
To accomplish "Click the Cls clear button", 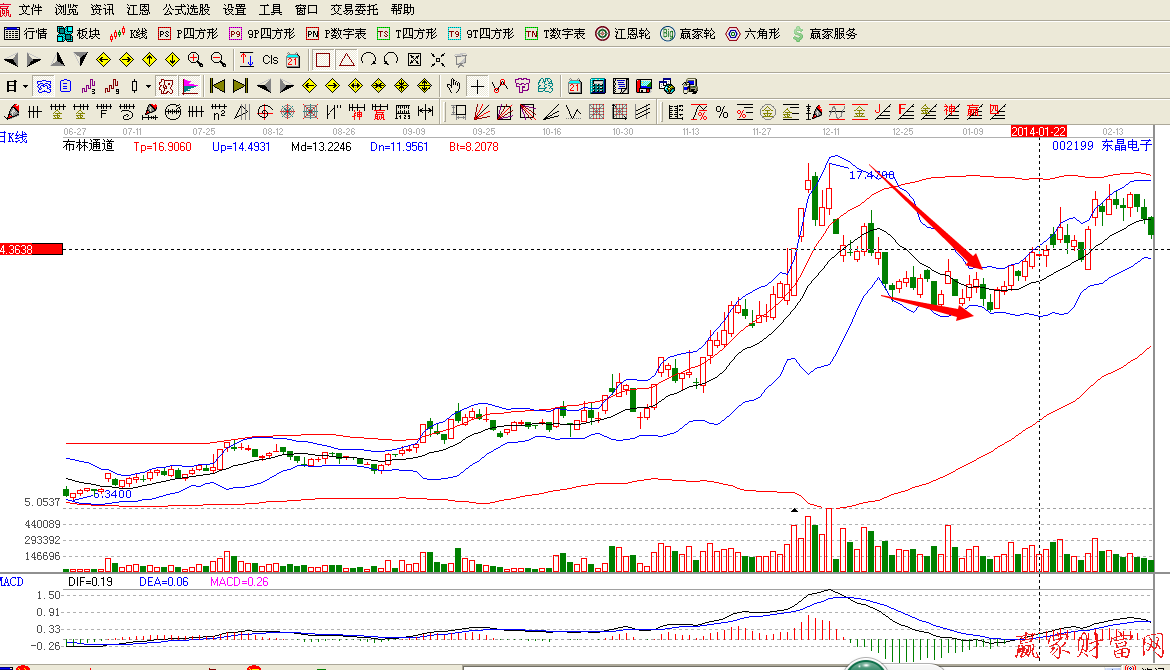I will tap(270, 59).
